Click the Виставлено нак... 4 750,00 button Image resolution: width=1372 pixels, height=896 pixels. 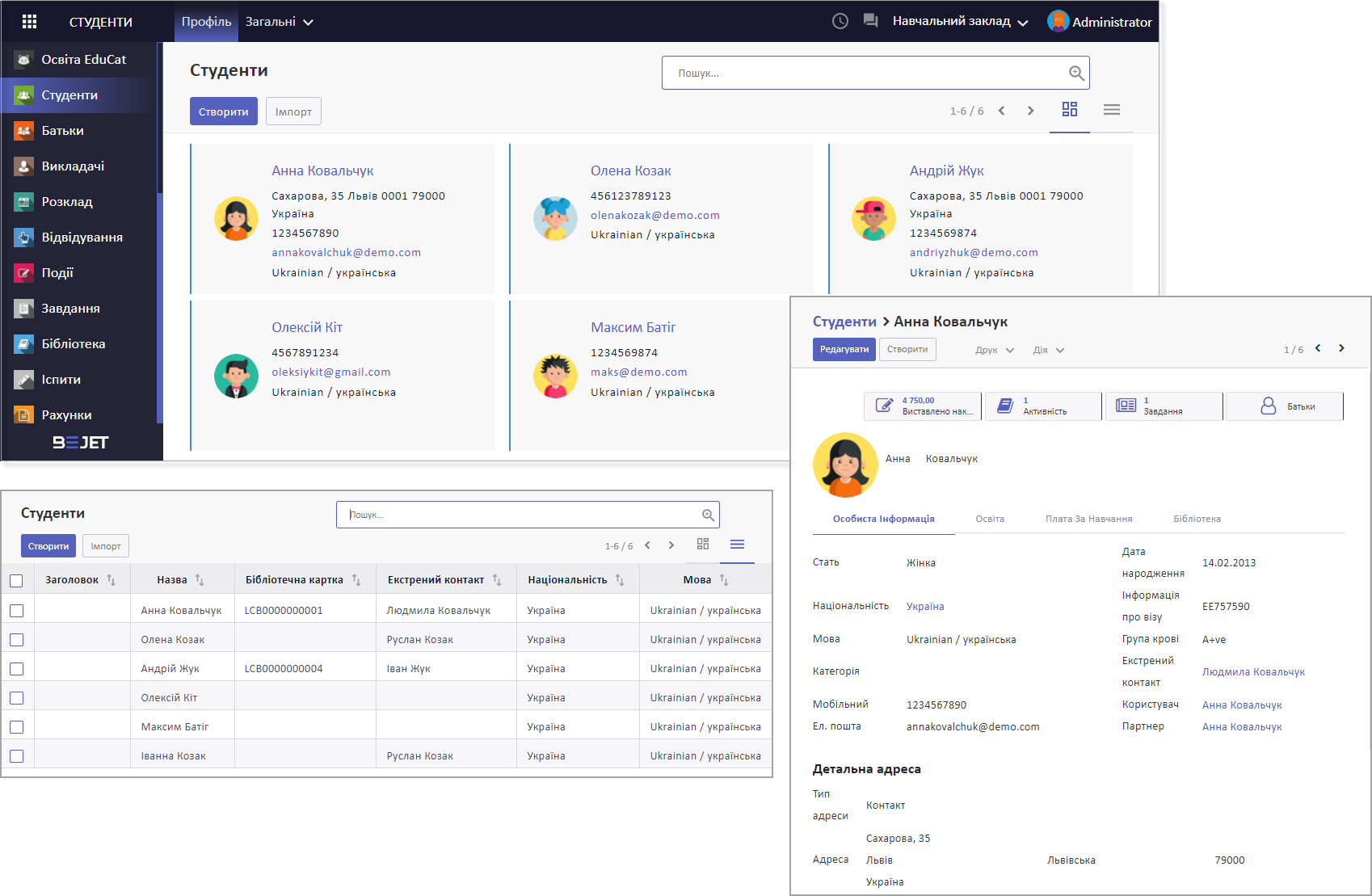click(x=923, y=406)
